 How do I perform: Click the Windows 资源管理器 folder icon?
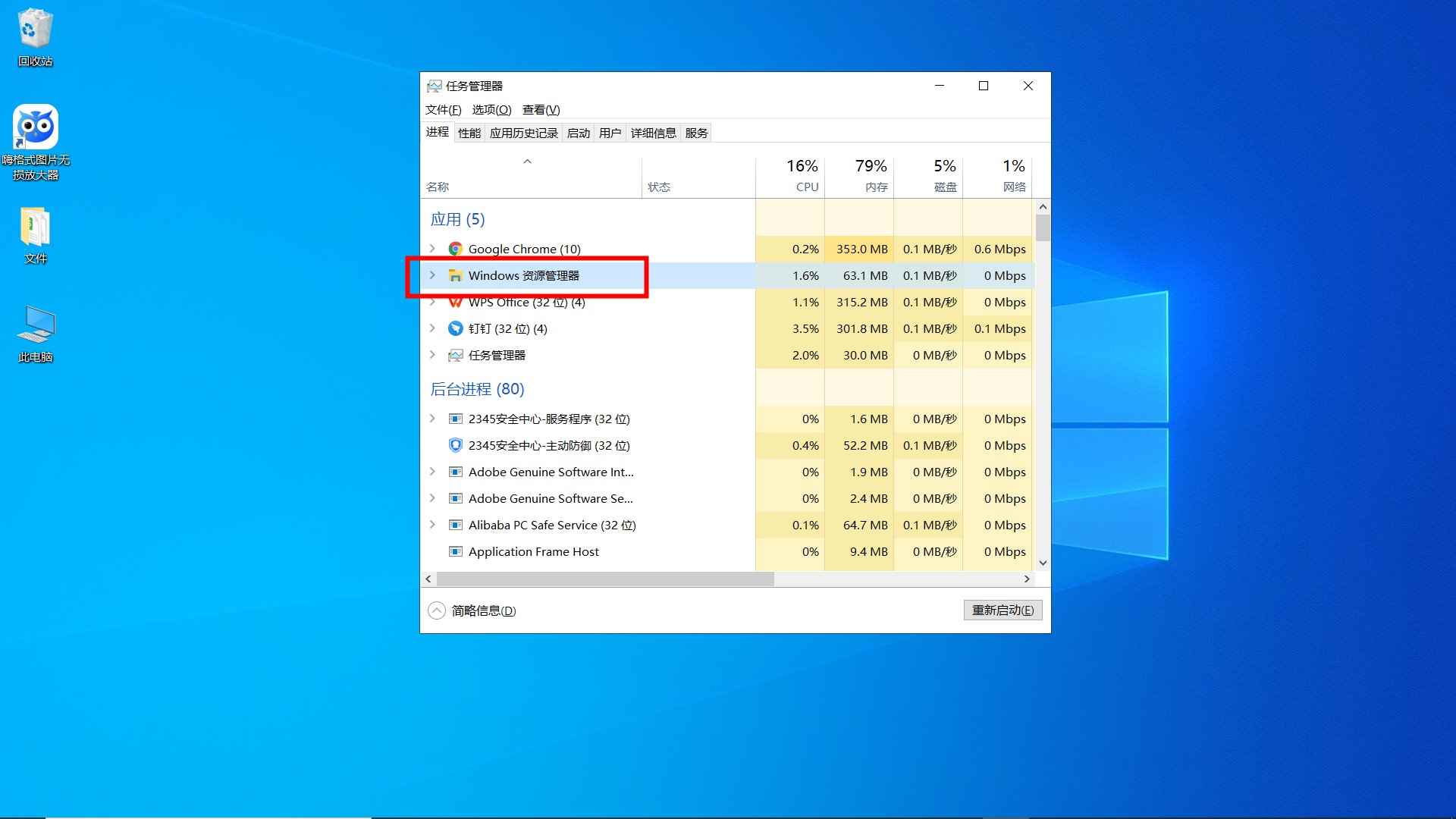click(455, 275)
